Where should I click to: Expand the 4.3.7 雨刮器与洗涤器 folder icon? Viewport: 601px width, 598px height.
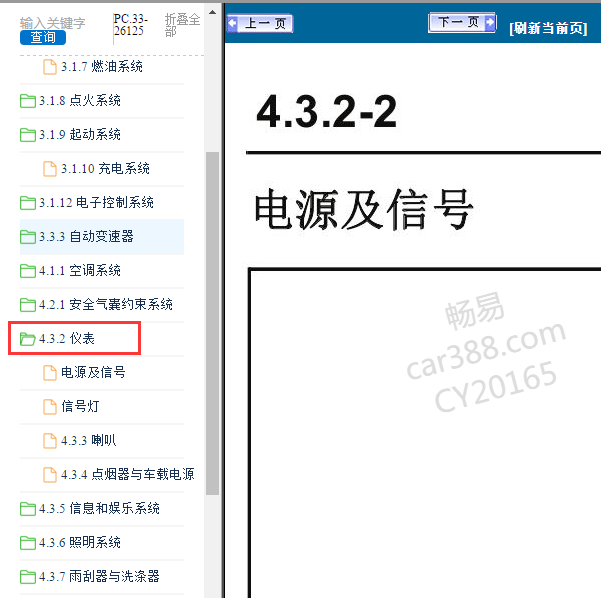[28, 577]
